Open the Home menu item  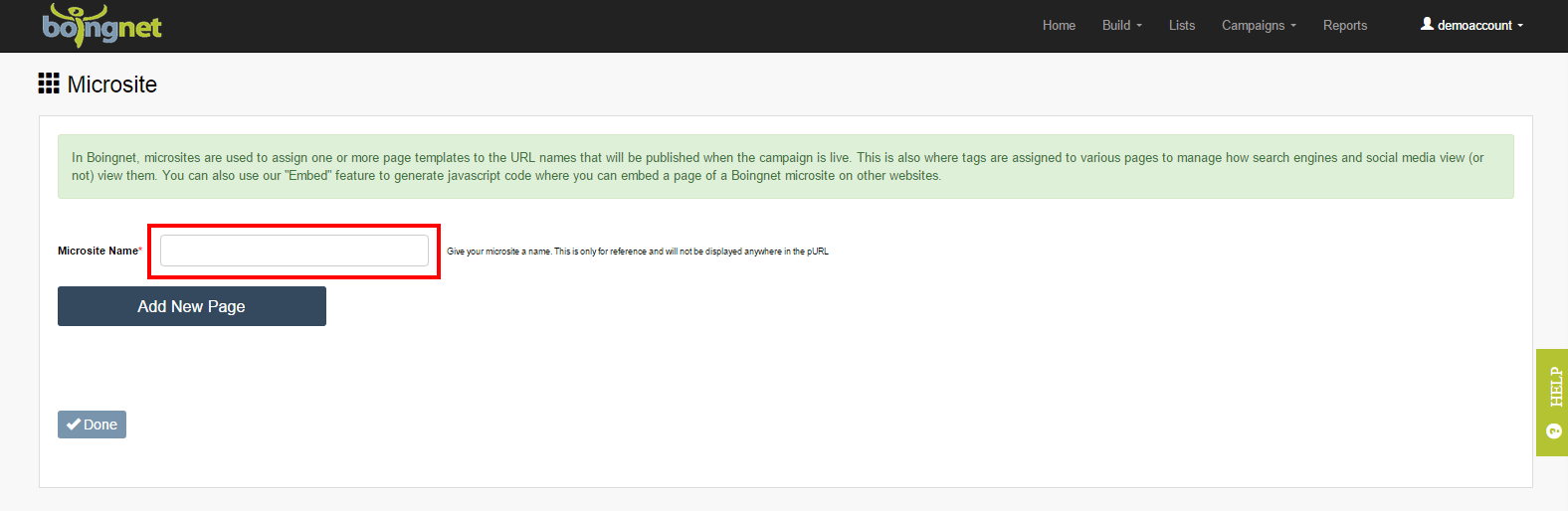(1059, 26)
